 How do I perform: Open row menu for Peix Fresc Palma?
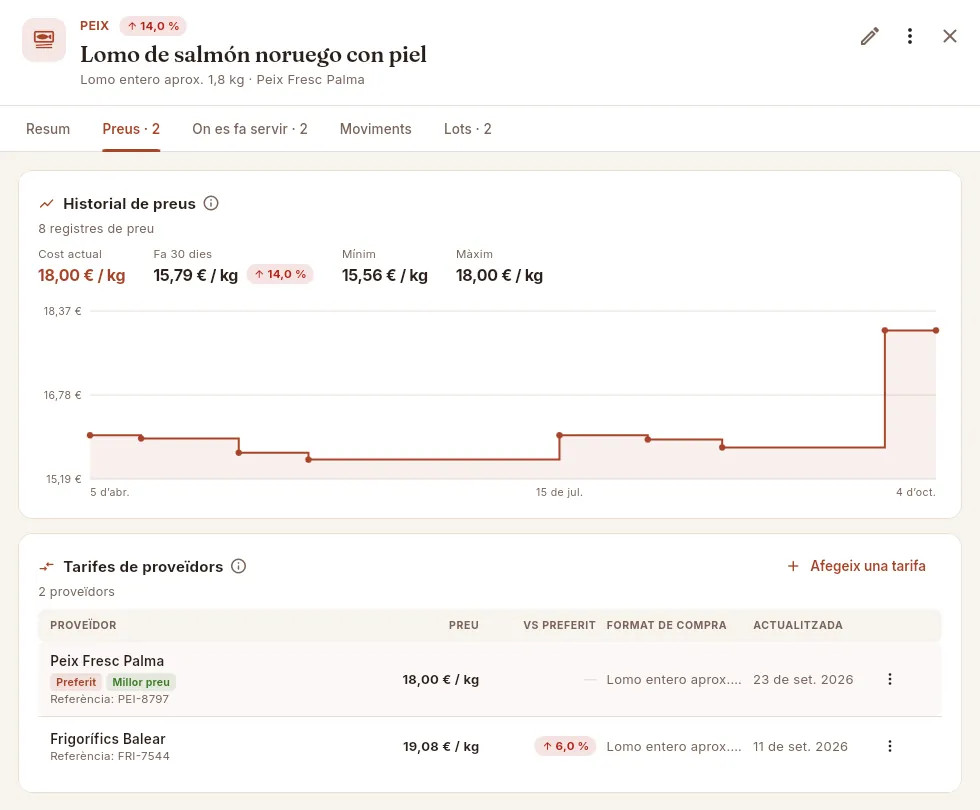[x=890, y=679]
